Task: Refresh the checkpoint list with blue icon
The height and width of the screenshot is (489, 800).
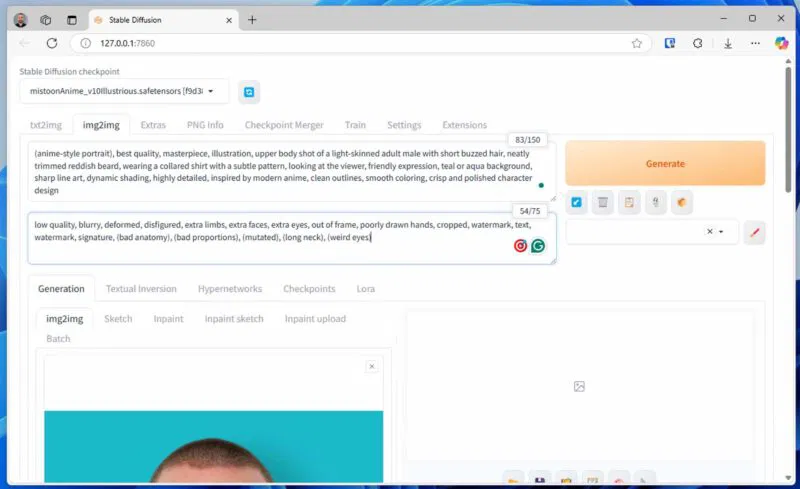Action: [249, 92]
